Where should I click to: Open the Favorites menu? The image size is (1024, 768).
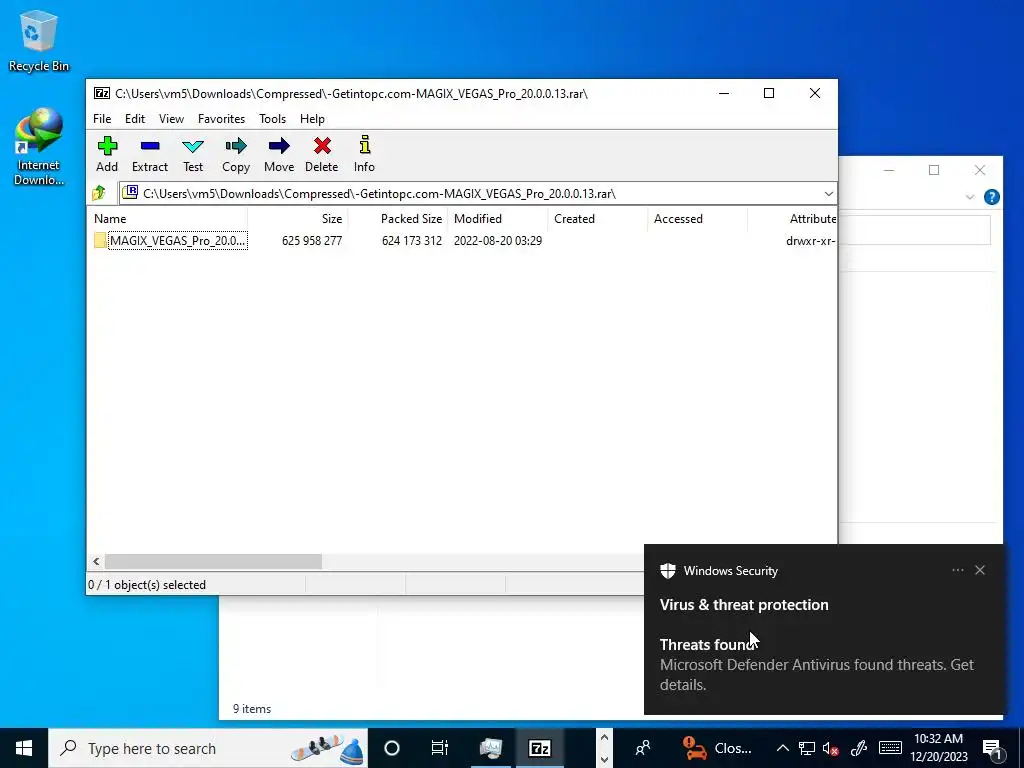coord(221,119)
